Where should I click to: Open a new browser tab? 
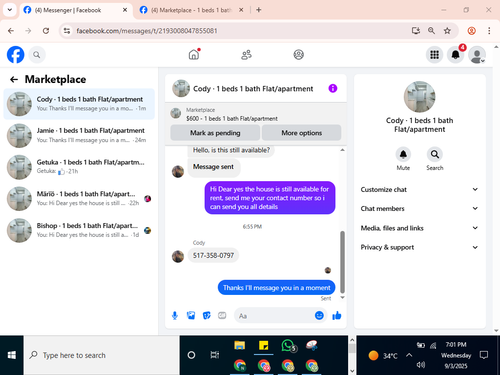pos(259,10)
